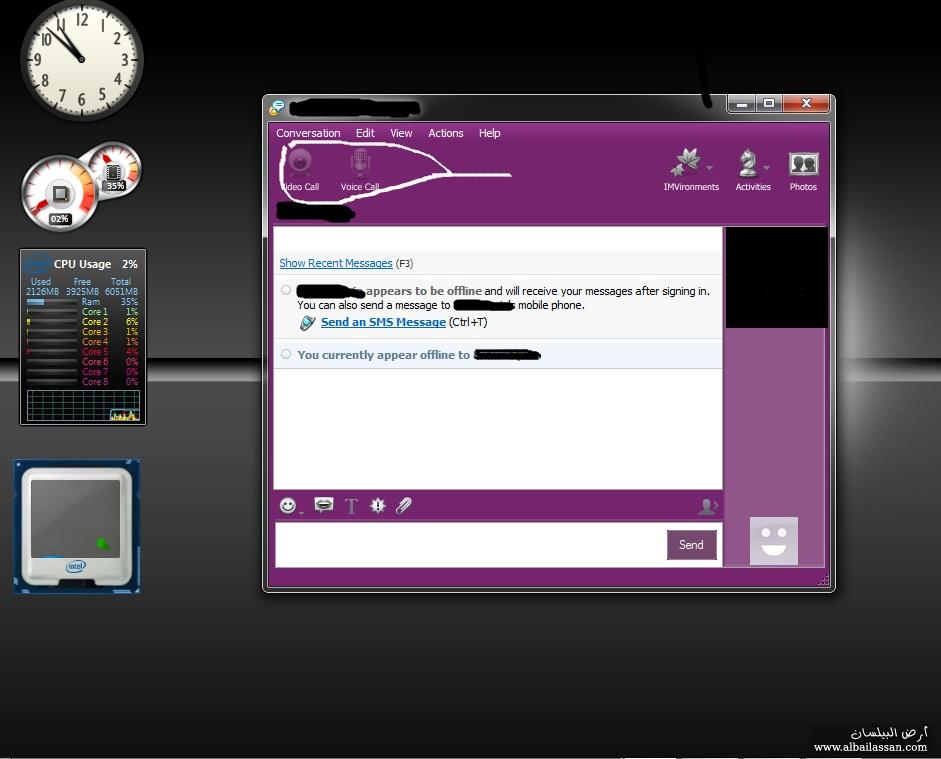941x759 pixels.
Task: Click the window resize grip in the corner
Action: [x=823, y=580]
